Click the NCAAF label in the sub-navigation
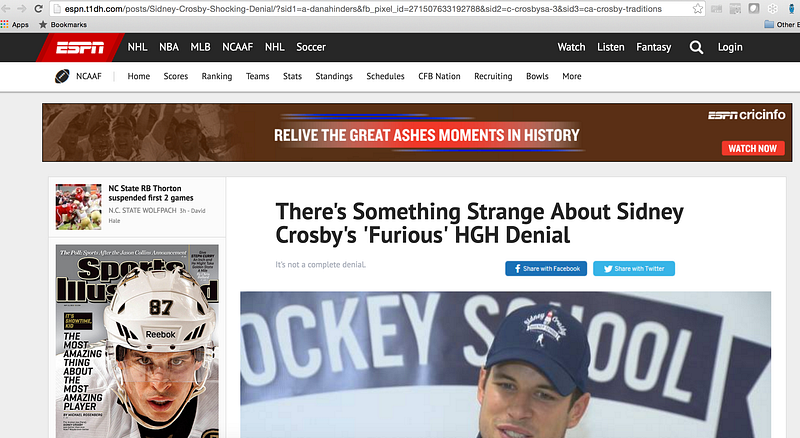800x438 pixels. click(x=89, y=76)
